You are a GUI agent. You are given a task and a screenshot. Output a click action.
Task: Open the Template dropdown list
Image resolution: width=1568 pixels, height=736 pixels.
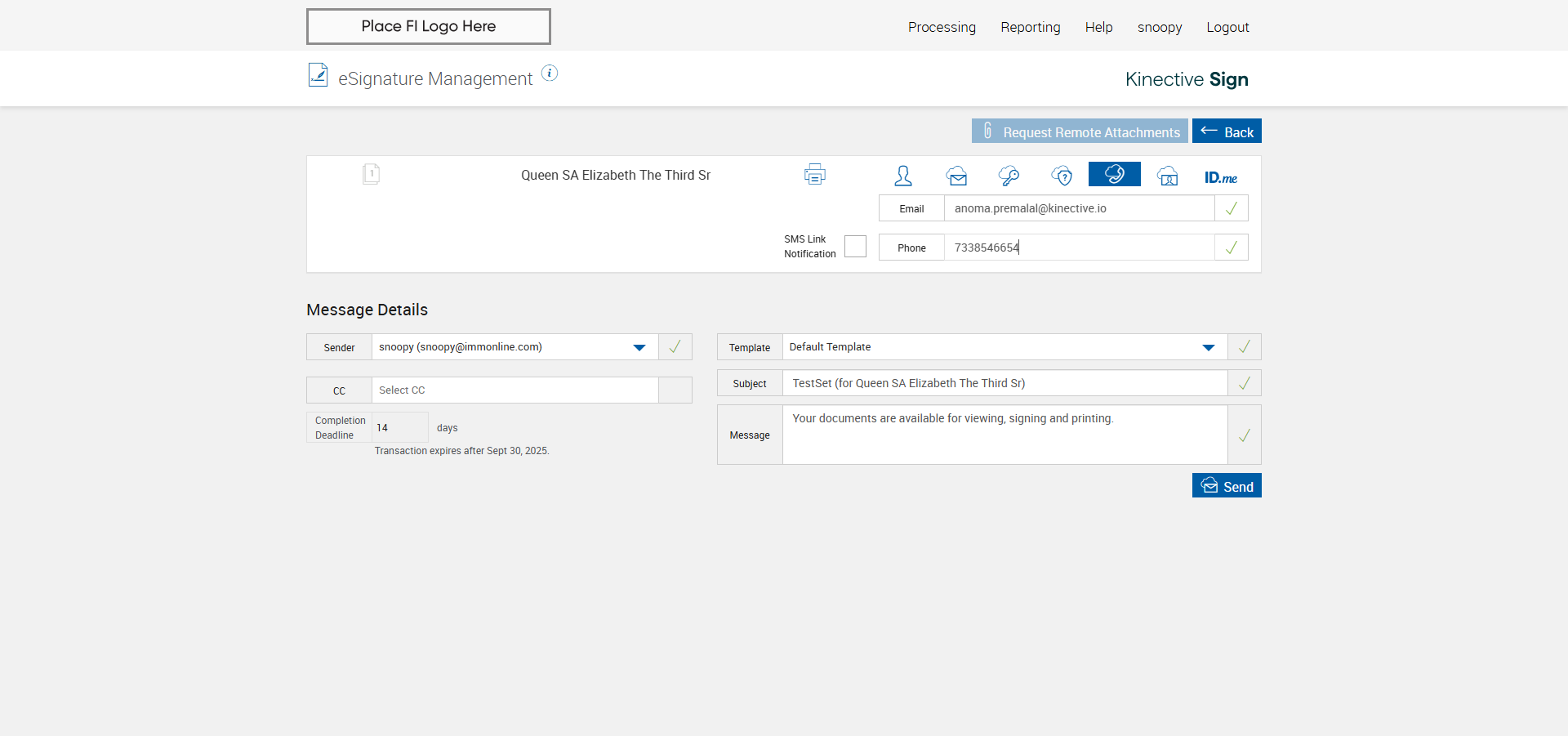pos(1208,347)
